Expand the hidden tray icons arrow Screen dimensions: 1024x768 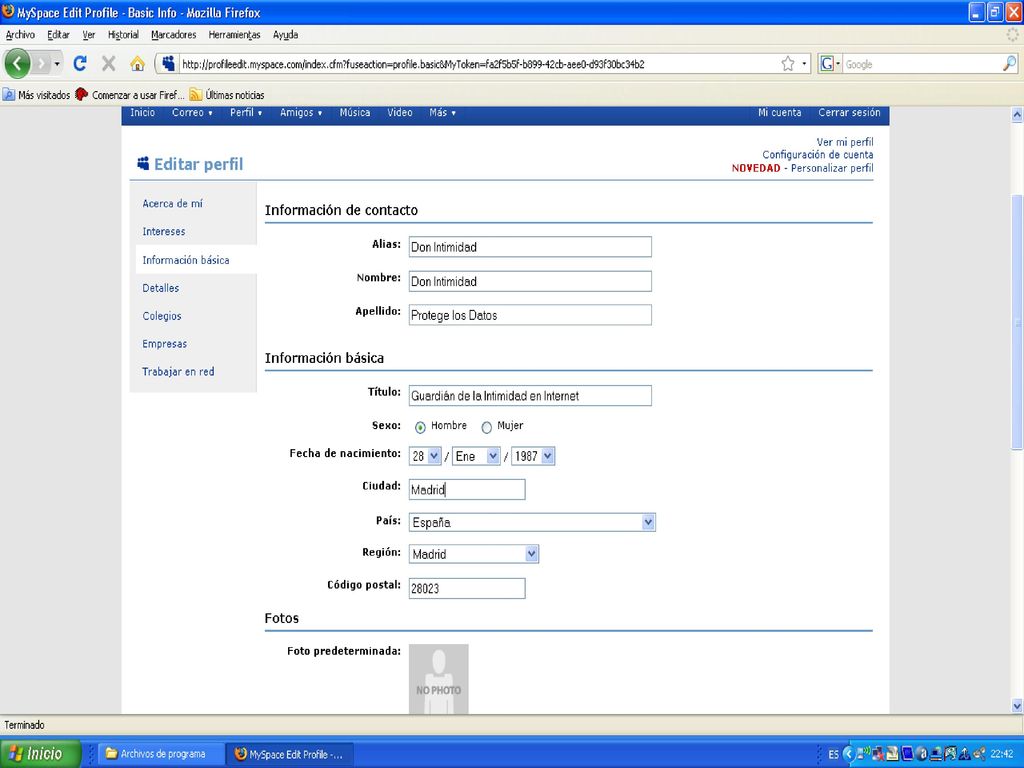(x=848, y=754)
